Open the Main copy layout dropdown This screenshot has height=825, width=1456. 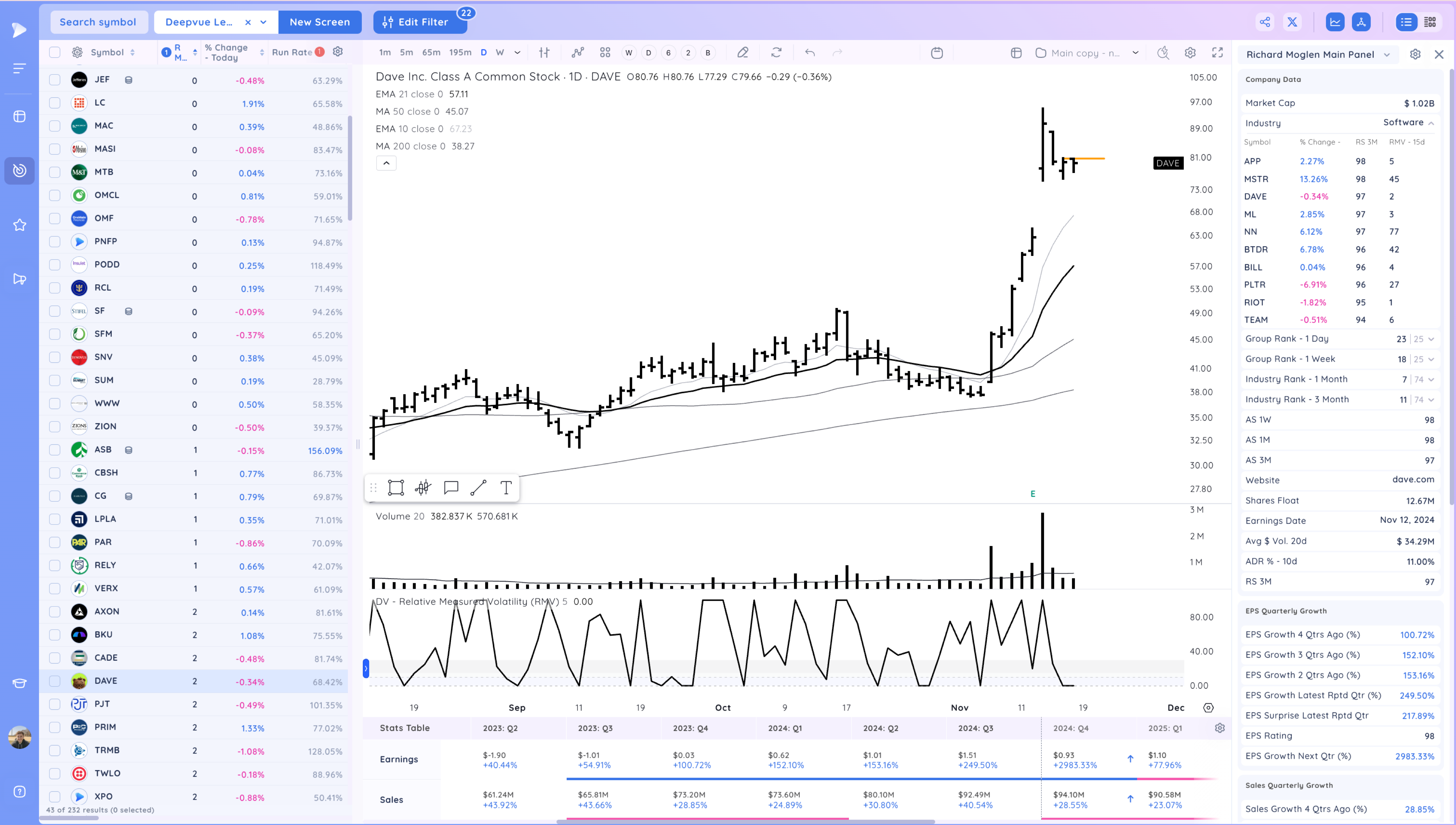point(1135,53)
